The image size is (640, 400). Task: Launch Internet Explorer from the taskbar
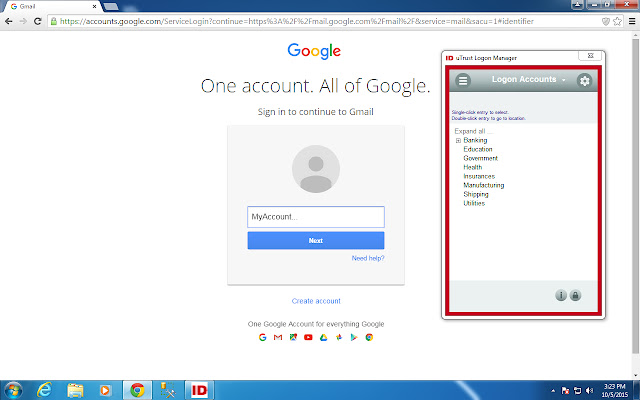coord(44,390)
